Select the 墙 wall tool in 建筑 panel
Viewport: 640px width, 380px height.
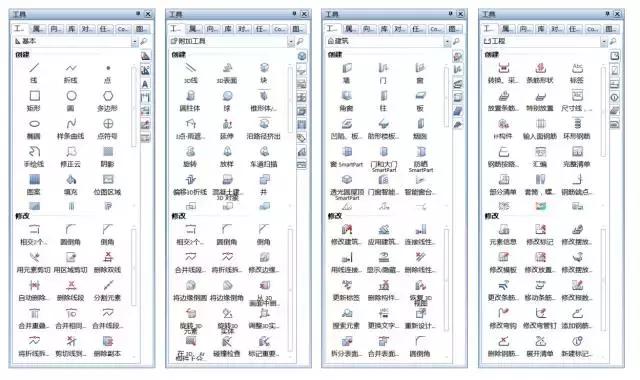click(x=347, y=73)
